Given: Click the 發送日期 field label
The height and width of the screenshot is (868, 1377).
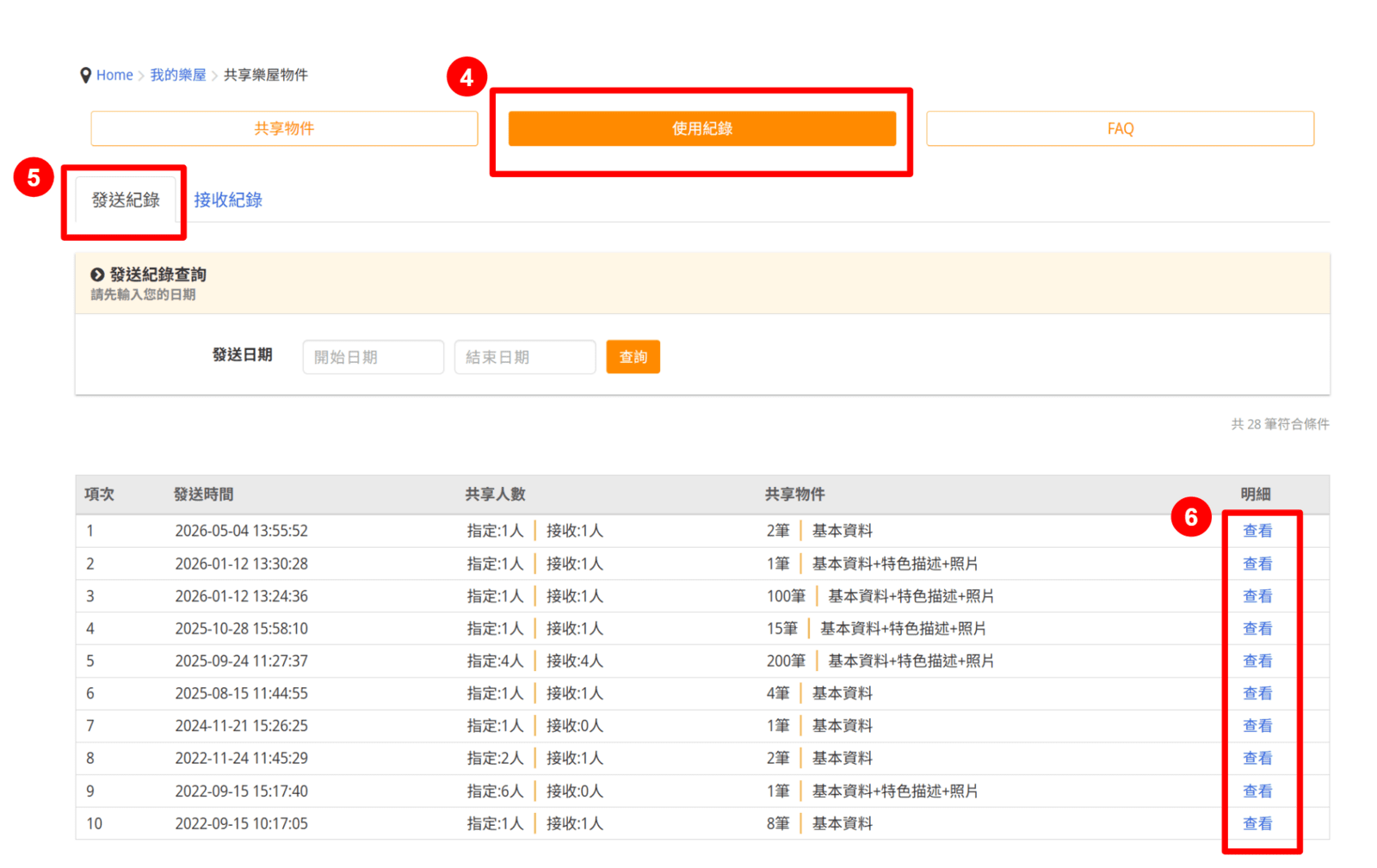Looking at the screenshot, I should [x=243, y=354].
